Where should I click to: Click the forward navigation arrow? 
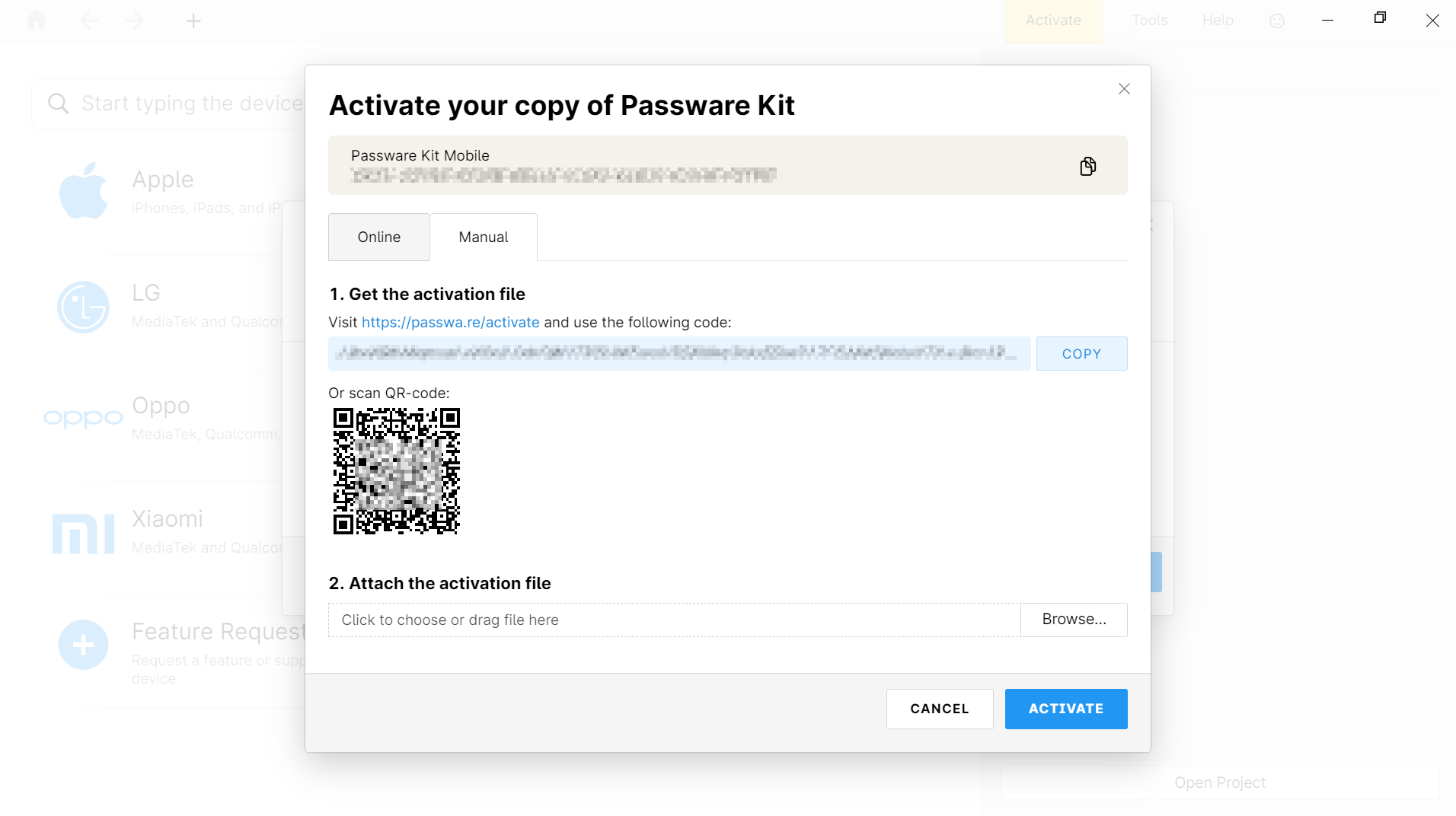[x=134, y=21]
